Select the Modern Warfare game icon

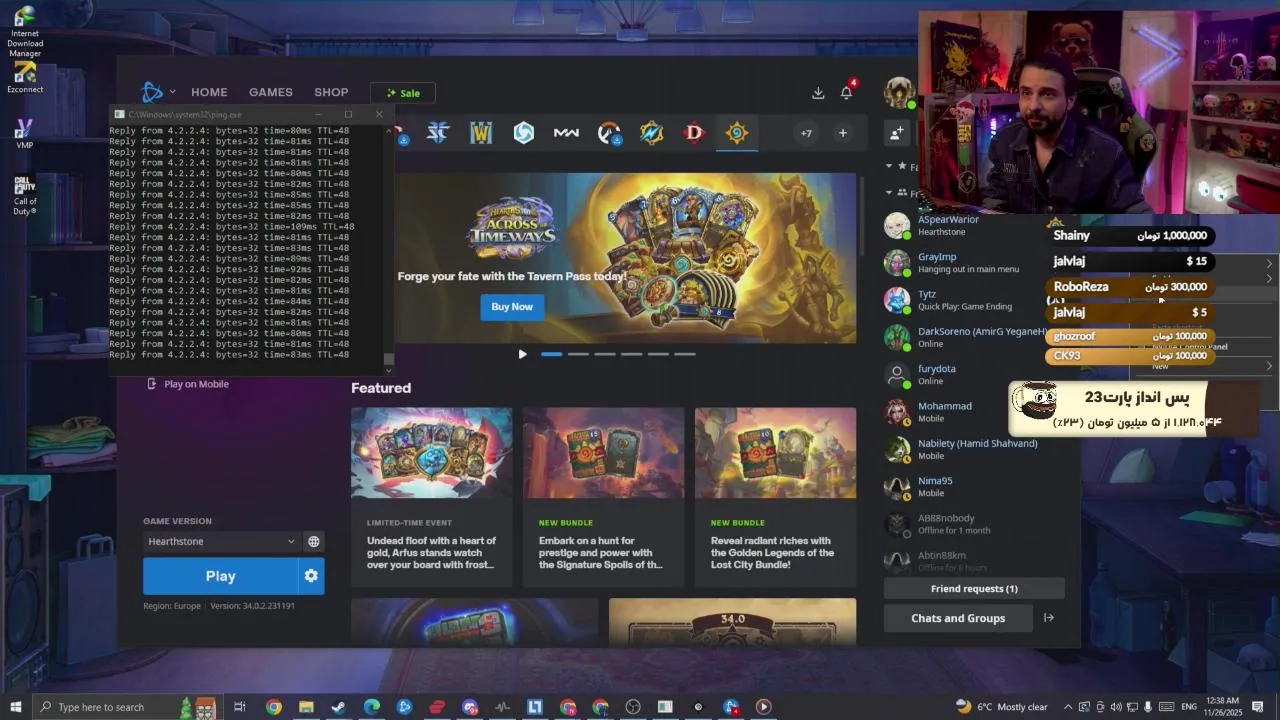[566, 133]
